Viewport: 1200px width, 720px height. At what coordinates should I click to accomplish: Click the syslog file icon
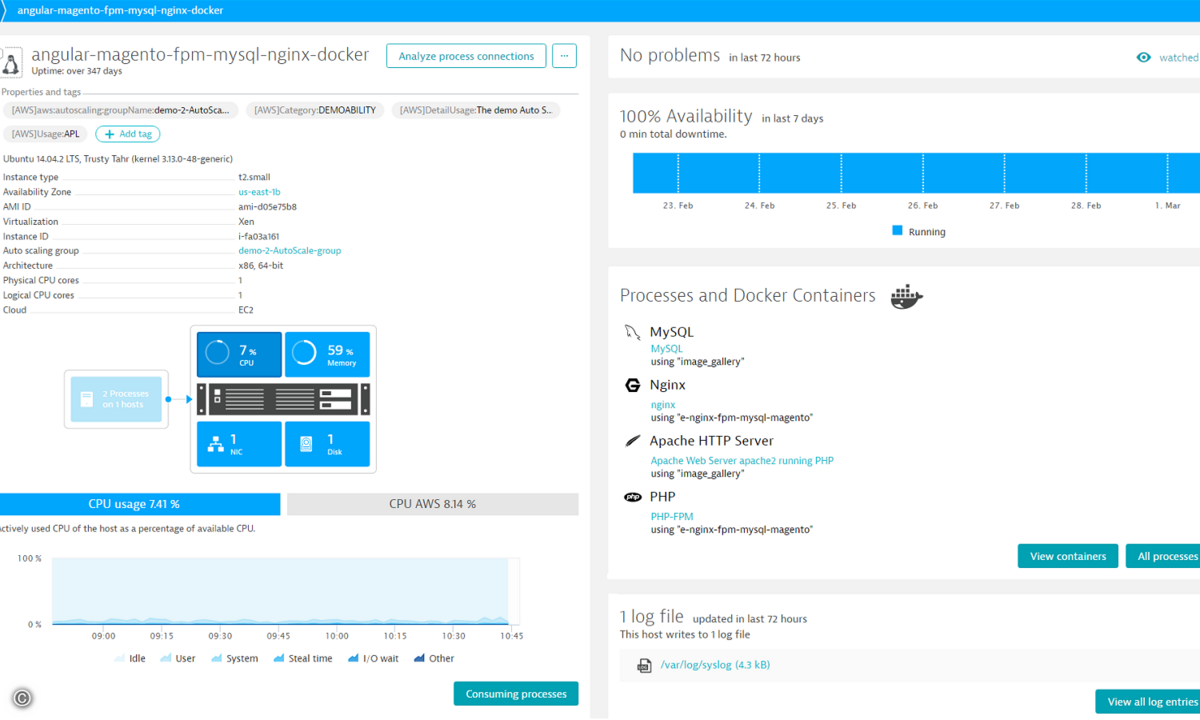(x=644, y=665)
